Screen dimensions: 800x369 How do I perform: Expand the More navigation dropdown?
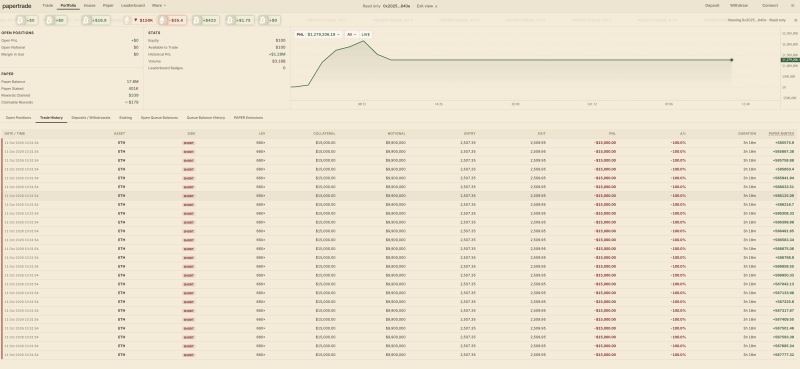pos(159,6)
